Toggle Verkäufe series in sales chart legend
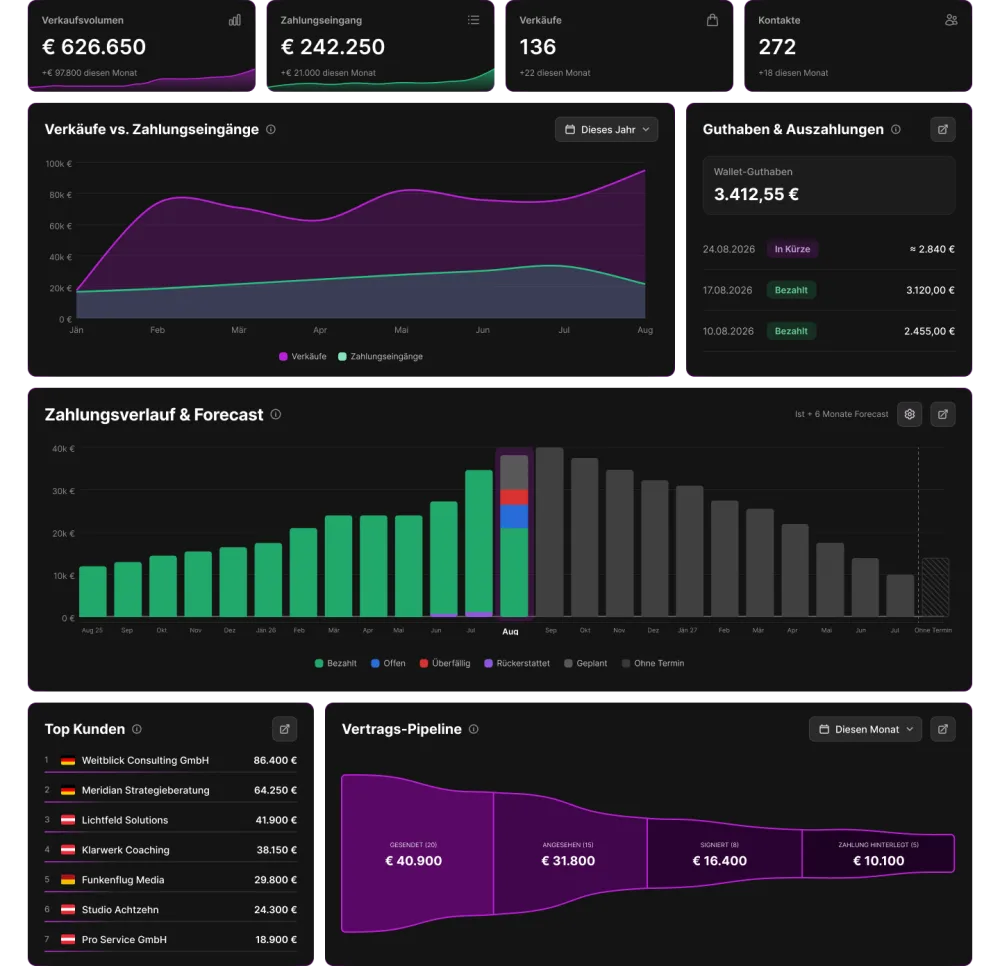This screenshot has height=966, width=1000. click(303, 356)
